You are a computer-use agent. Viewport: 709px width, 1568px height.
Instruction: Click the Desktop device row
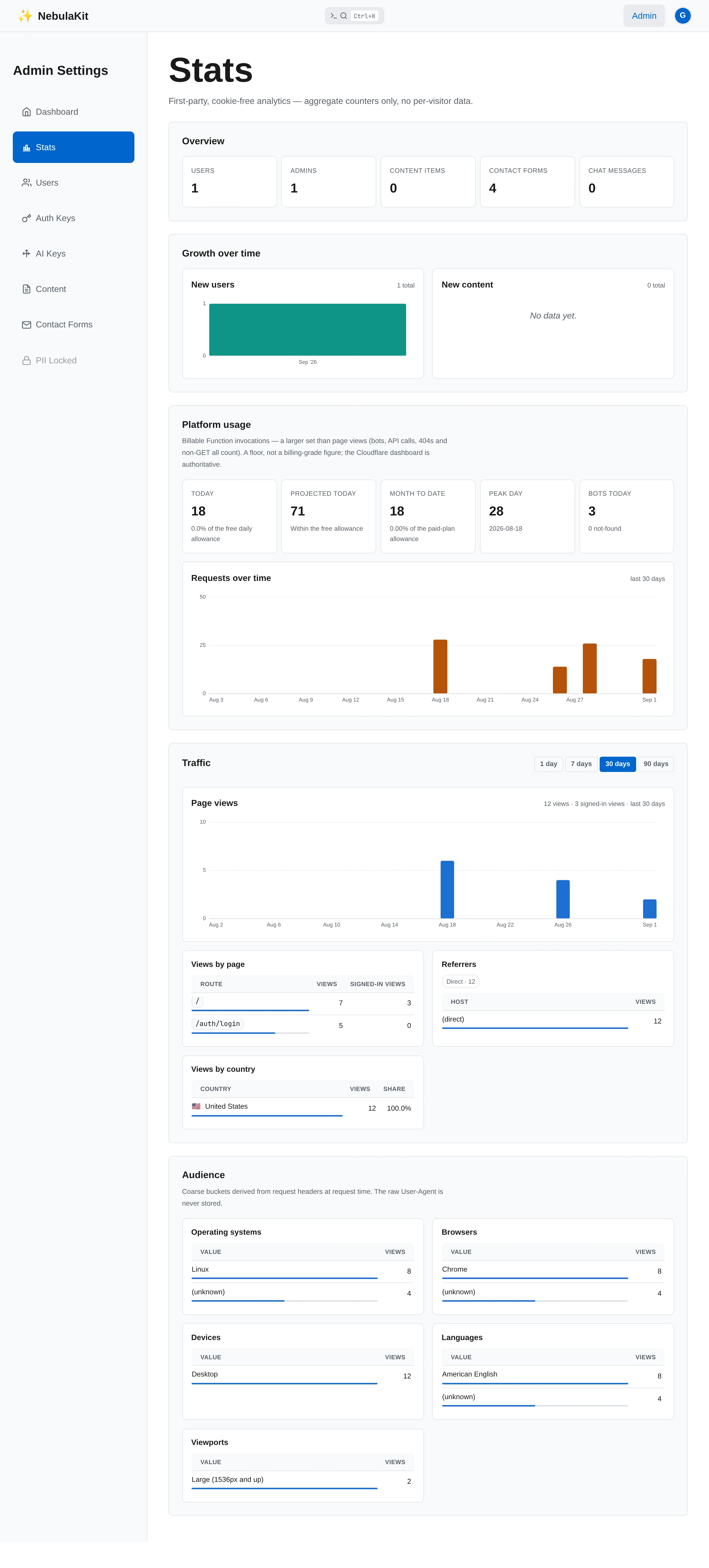click(x=303, y=1376)
